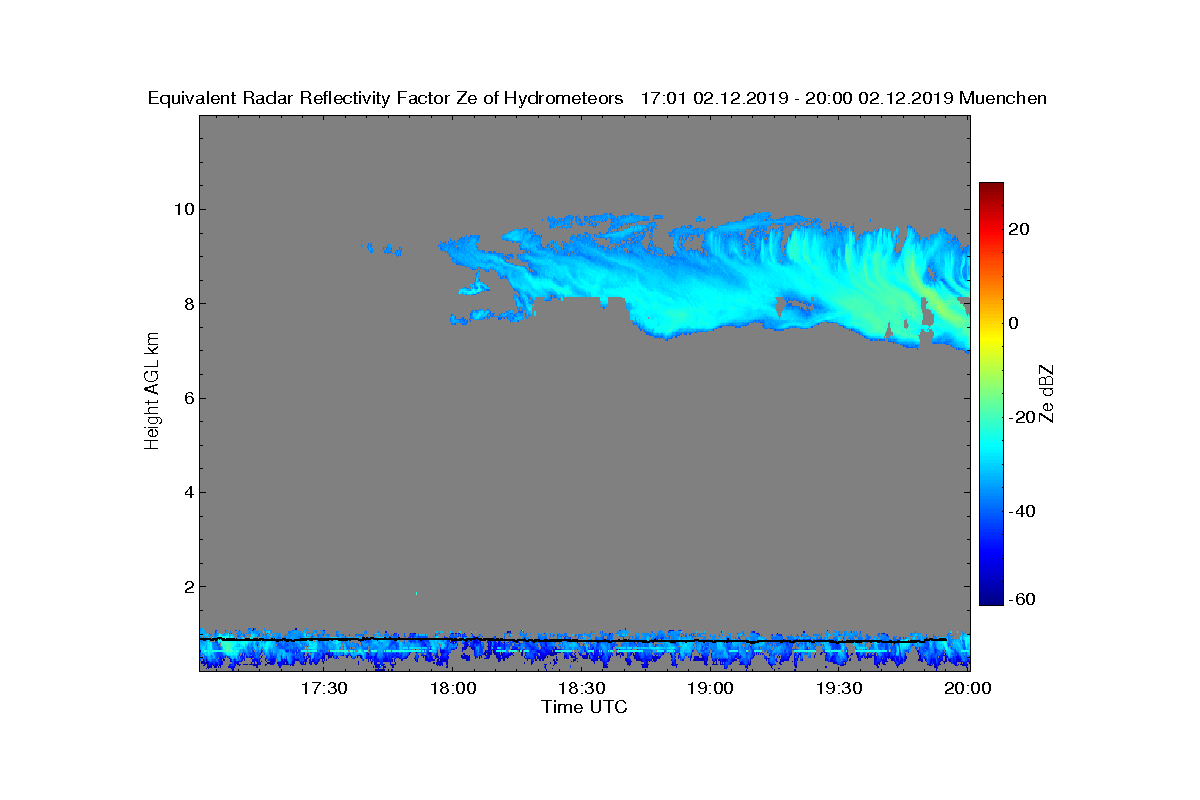This screenshot has width=1200, height=800.
Task: Click the colorbar value 20
Action: coord(1019,229)
